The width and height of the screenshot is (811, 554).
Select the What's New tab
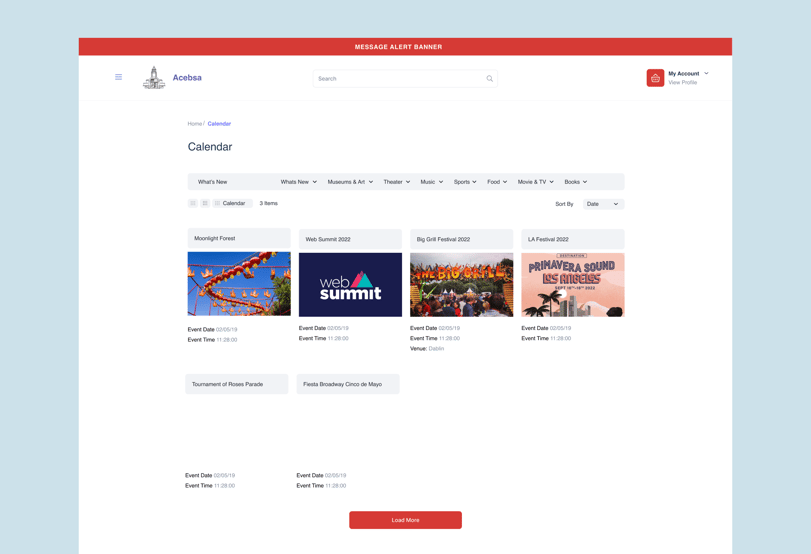212,182
